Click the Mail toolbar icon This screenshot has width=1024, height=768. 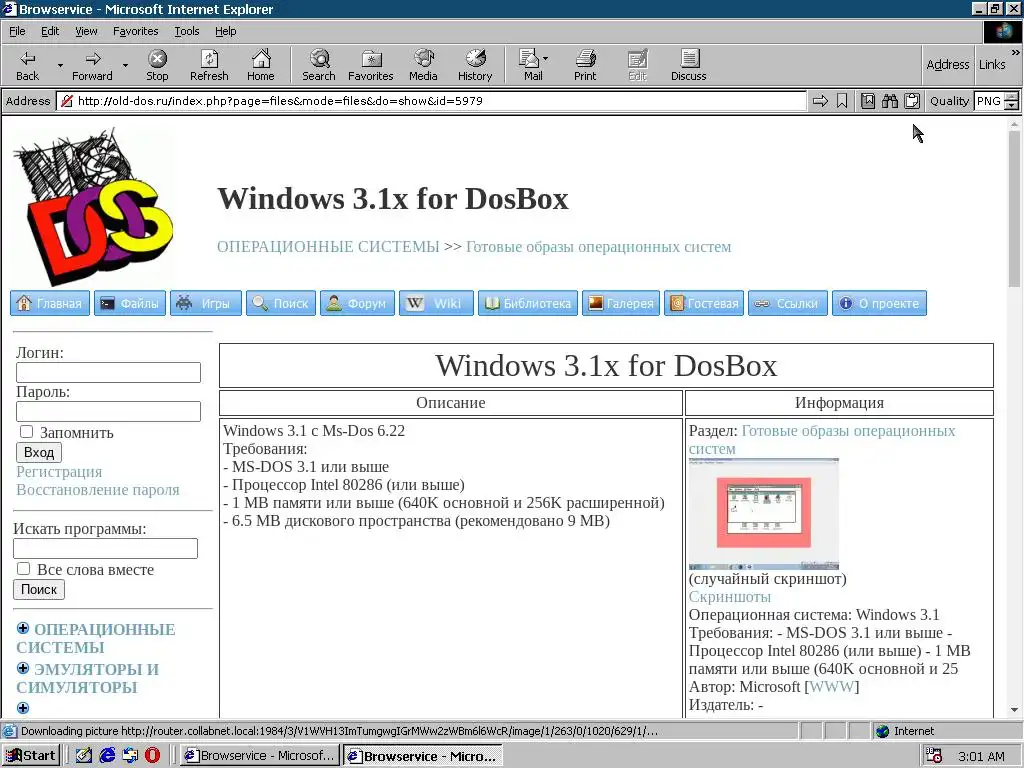click(529, 65)
